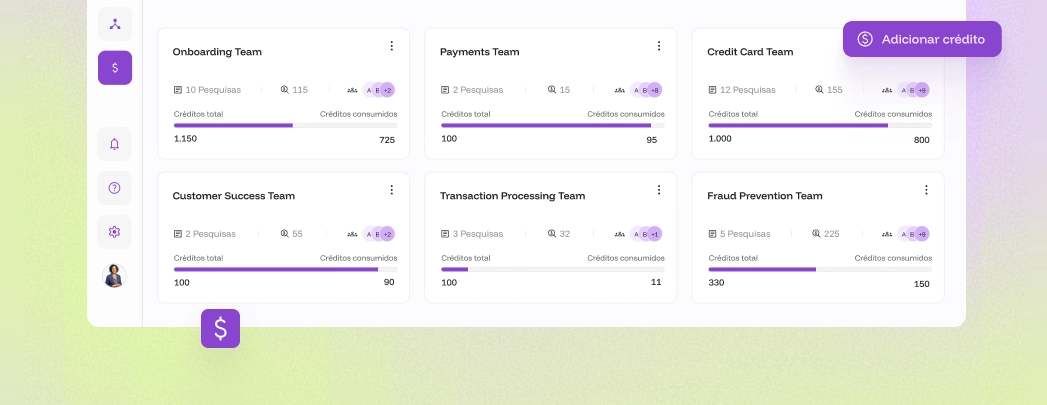Select the purple dollar credits sidebar icon
Screen dimensions: 1047x405
114,68
